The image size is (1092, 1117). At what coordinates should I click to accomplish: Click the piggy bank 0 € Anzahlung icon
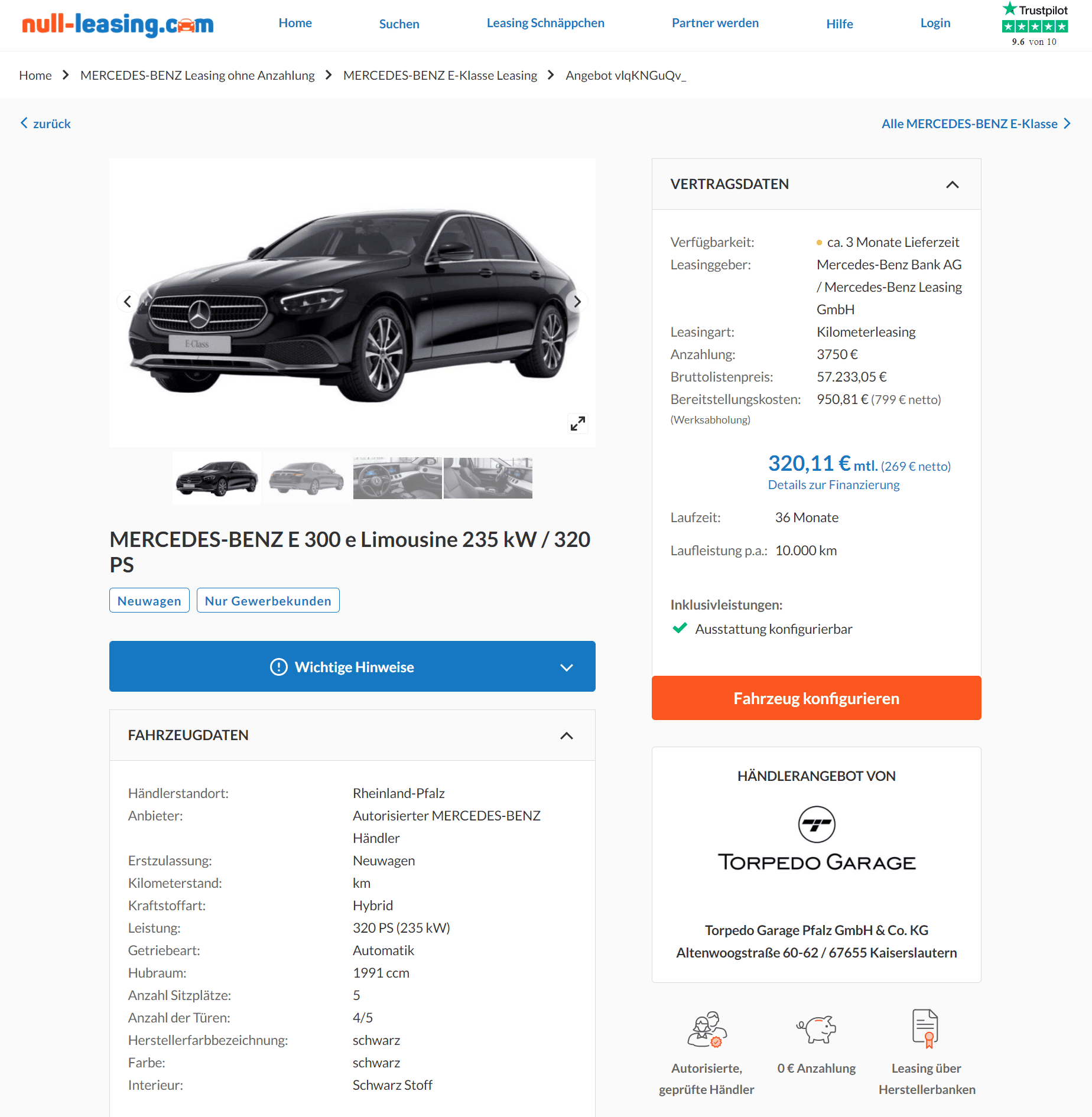click(x=816, y=1029)
